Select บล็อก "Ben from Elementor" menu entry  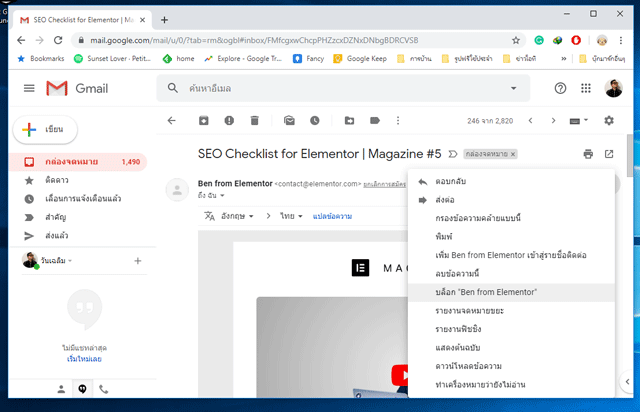pyautogui.click(x=511, y=292)
